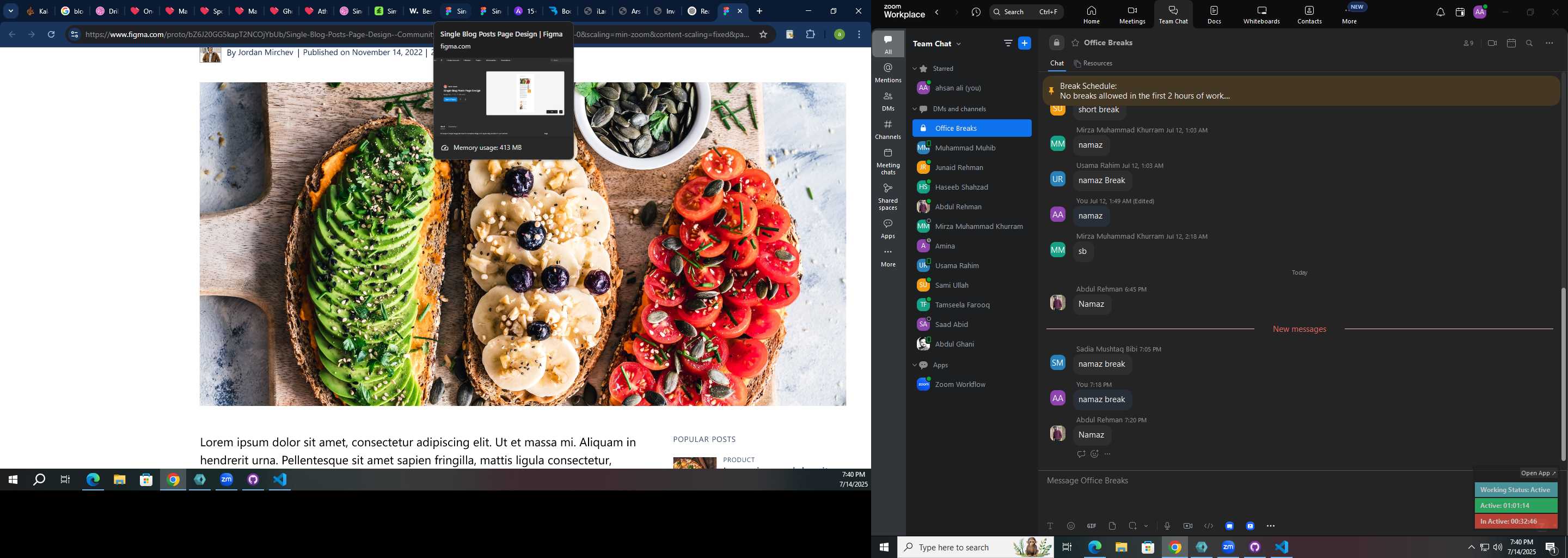Open Zoom notifications bell
This screenshot has width=1568, height=558.
(x=1440, y=12)
